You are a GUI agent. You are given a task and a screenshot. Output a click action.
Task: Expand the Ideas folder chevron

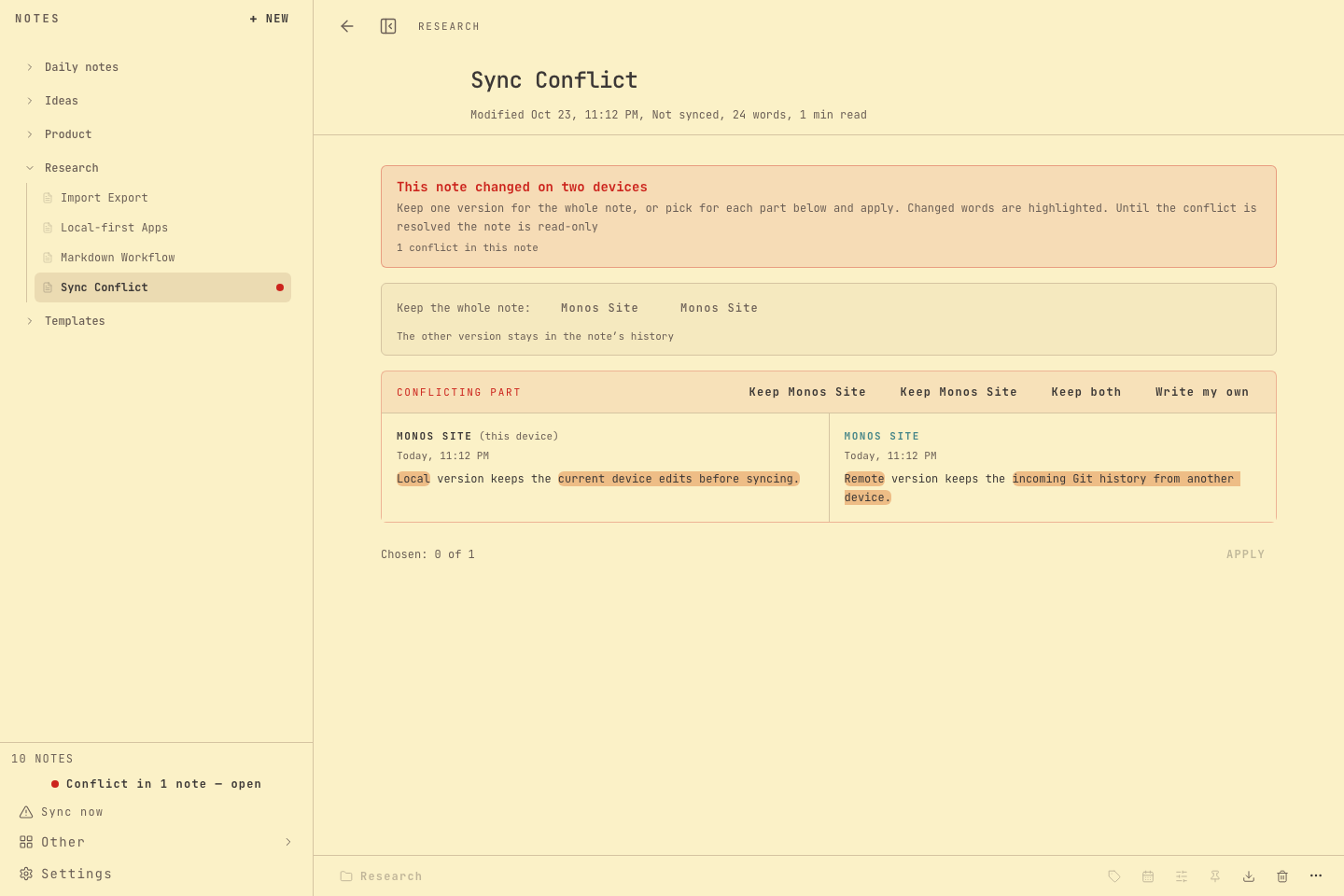30,101
